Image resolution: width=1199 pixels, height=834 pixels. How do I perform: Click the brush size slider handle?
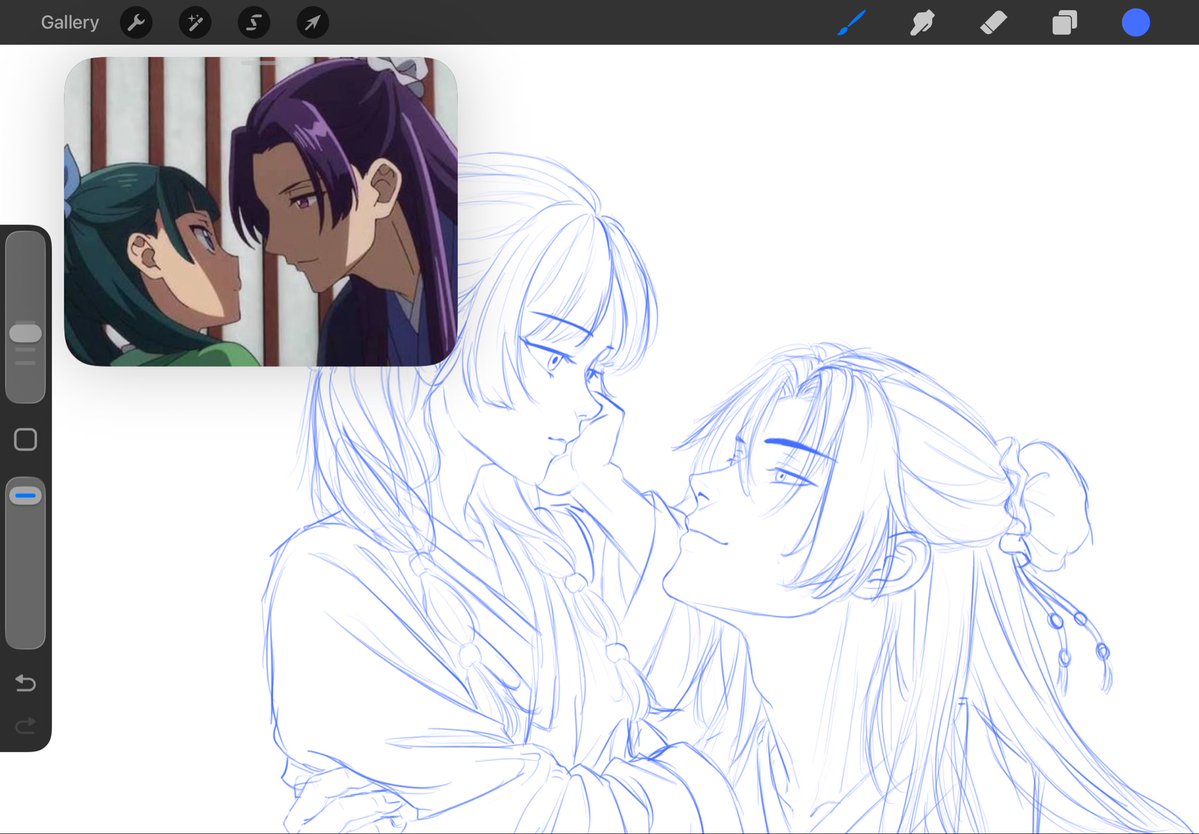point(25,333)
